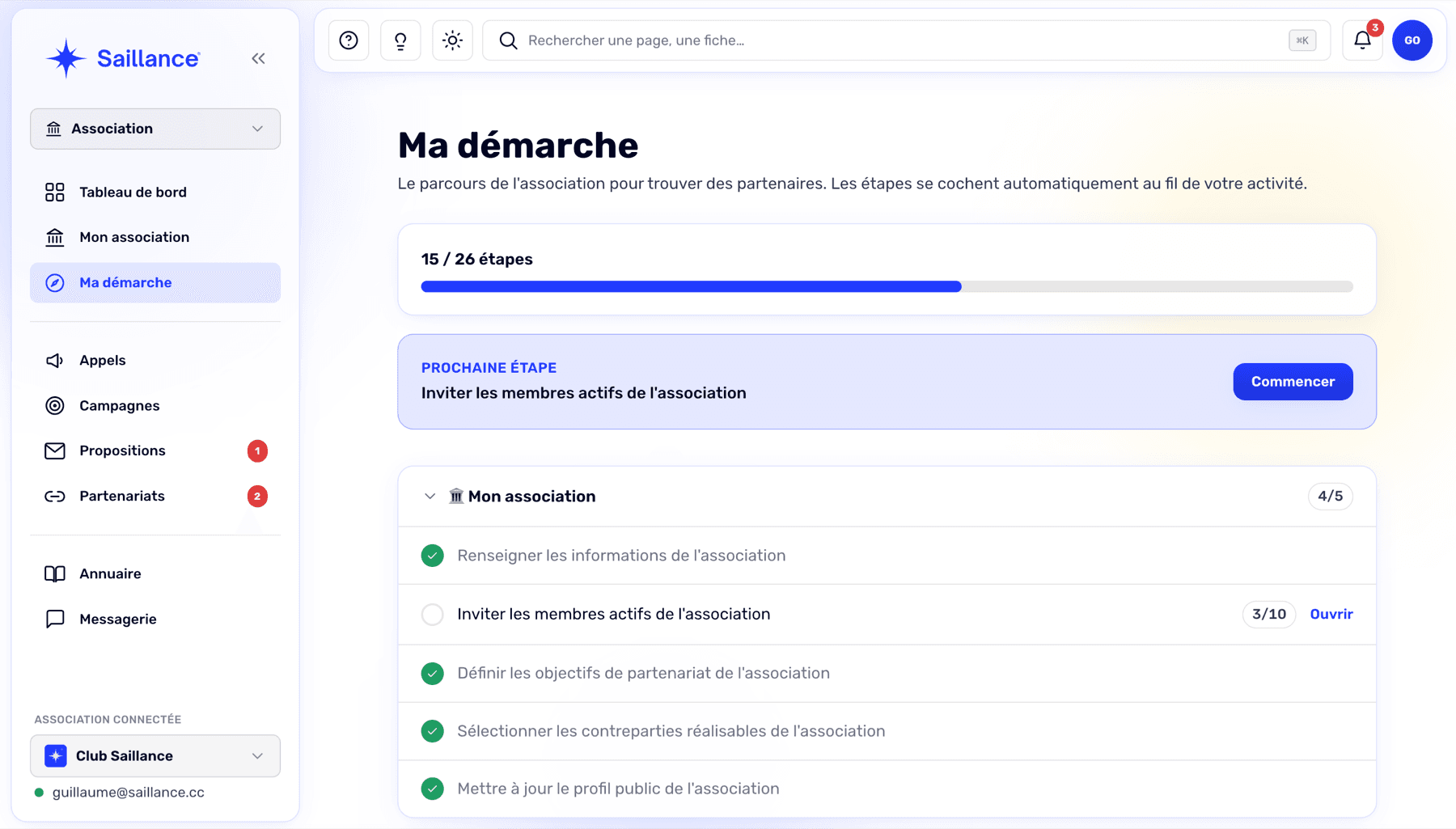This screenshot has width=1456, height=829.
Task: Click 'Définir les objectifs de partenariat' row text
Action: point(643,673)
